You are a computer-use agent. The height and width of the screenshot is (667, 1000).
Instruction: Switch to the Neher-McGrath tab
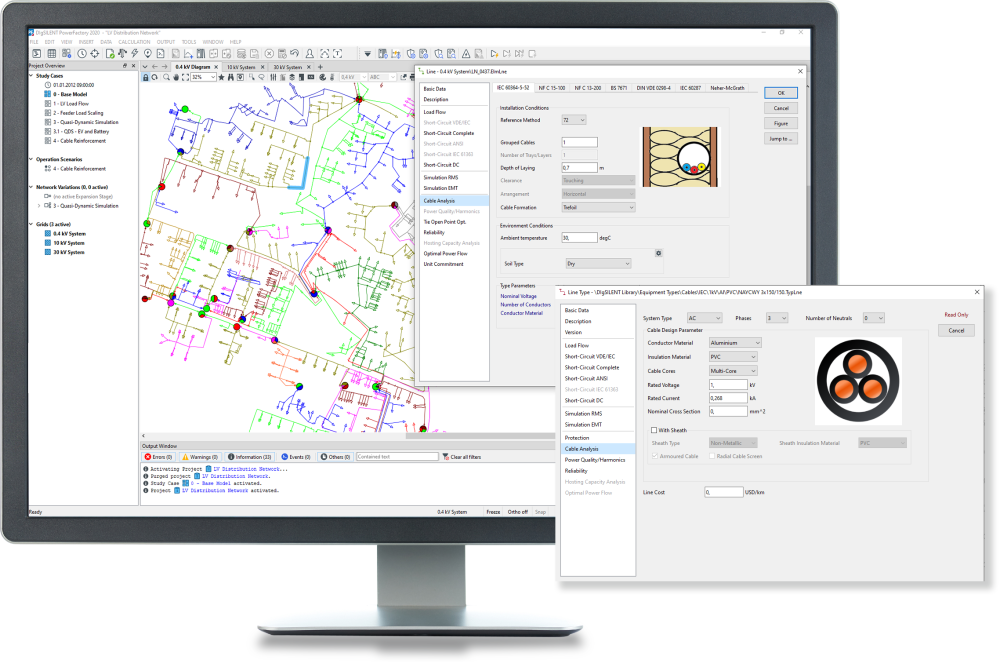point(727,88)
